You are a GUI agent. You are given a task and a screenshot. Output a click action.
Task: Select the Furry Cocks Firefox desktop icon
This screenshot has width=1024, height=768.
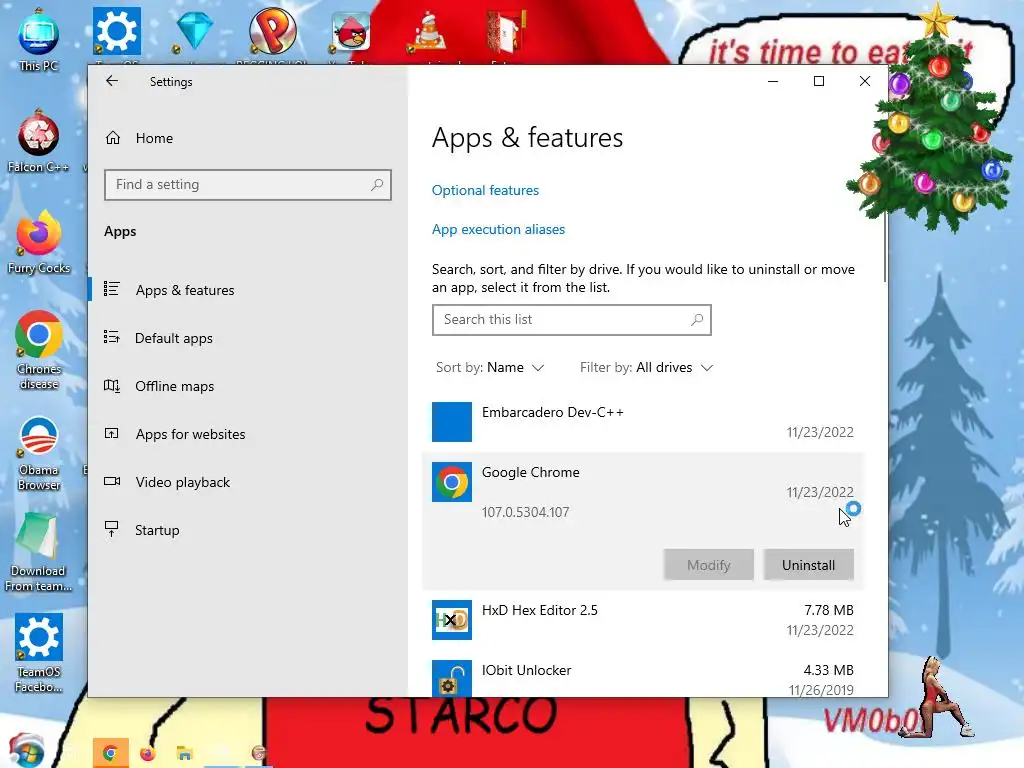(x=39, y=243)
